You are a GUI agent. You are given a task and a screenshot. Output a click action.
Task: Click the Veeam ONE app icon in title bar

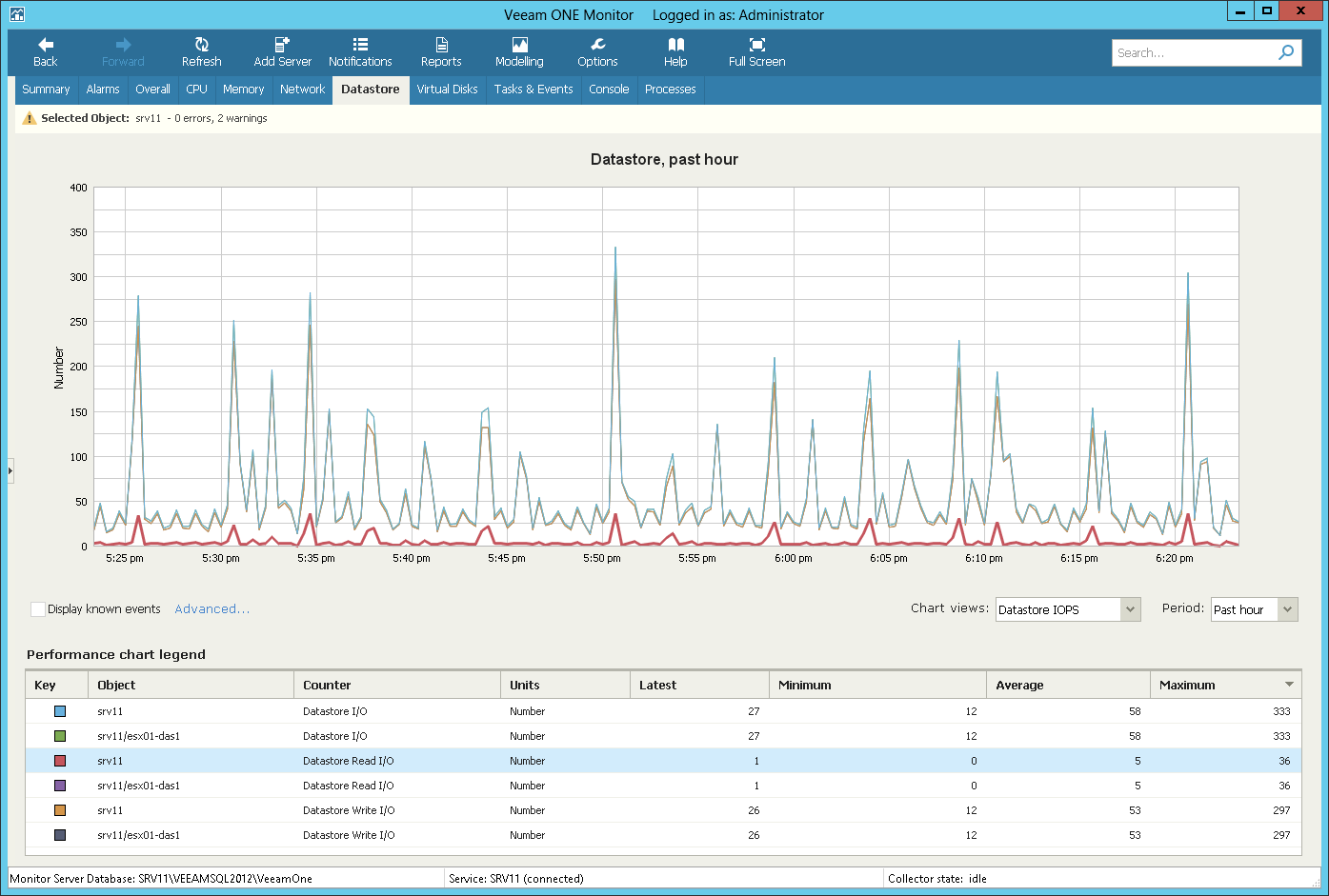16,14
